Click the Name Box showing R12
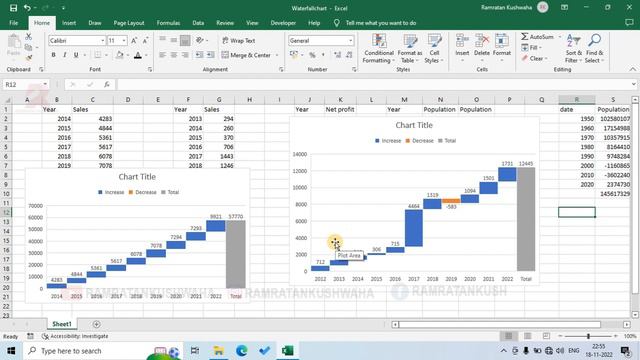 click(x=25, y=84)
